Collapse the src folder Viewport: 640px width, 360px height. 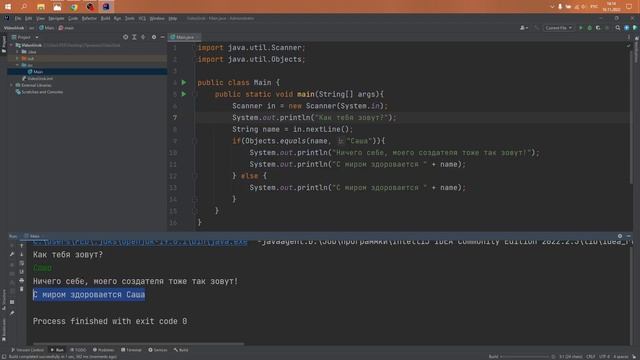(17, 65)
